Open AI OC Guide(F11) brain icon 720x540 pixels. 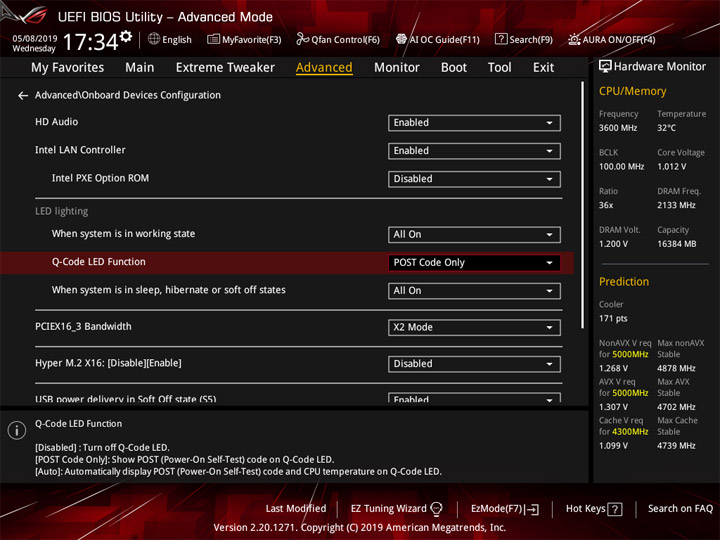tap(401, 39)
